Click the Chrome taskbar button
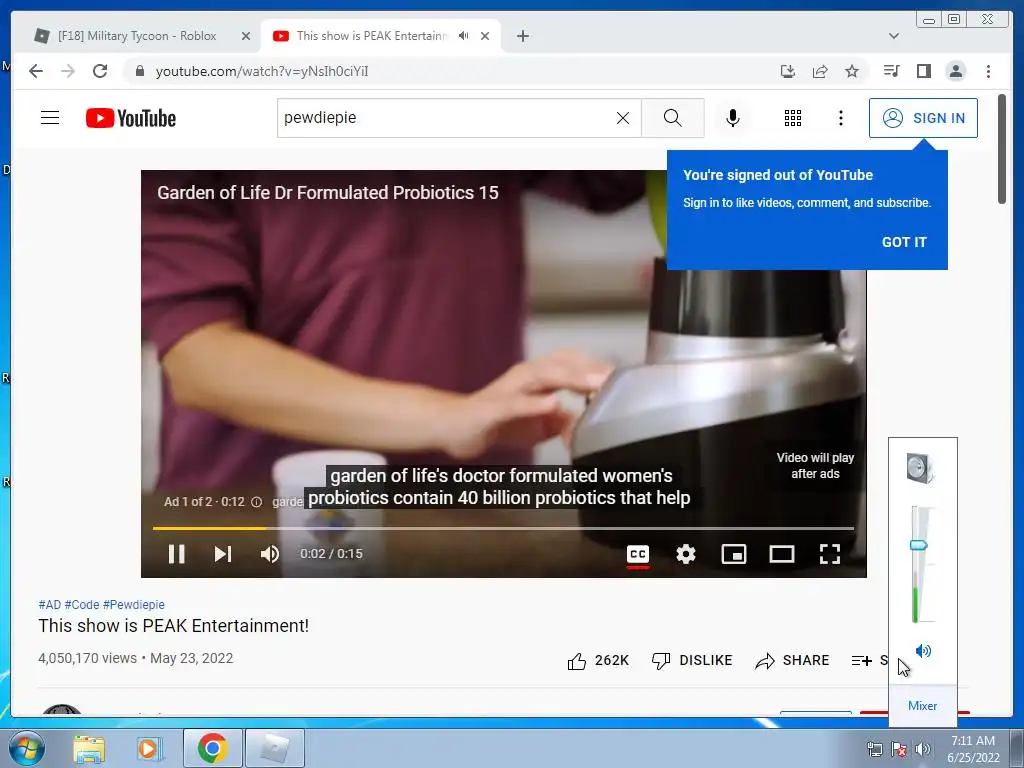1024x768 pixels. (x=212, y=748)
